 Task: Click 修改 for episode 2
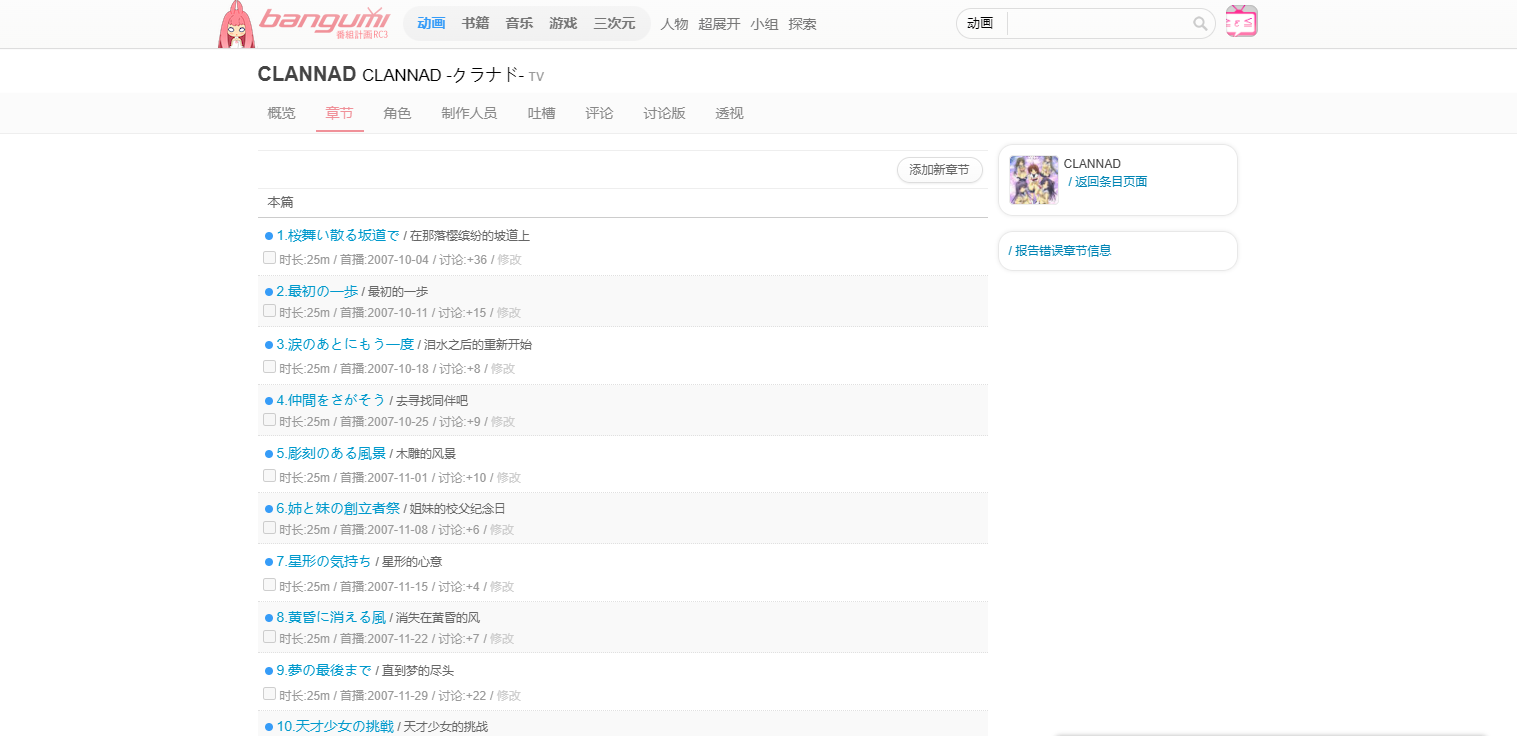[x=508, y=313]
